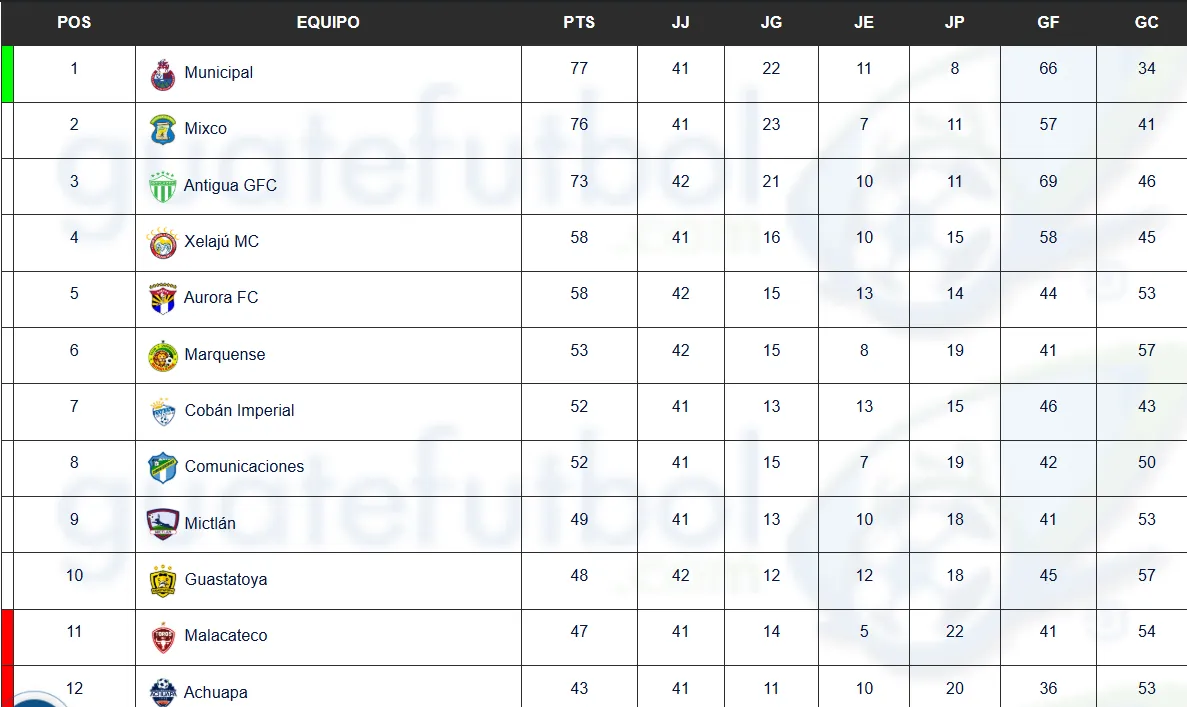Click the Mixco team crest icon

(x=162, y=130)
